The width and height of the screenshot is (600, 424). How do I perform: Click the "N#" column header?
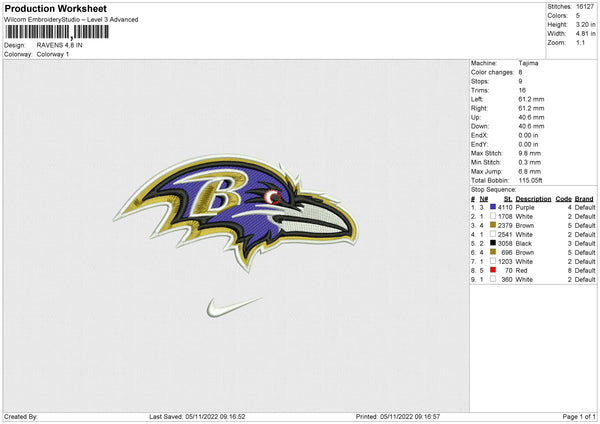tap(484, 199)
